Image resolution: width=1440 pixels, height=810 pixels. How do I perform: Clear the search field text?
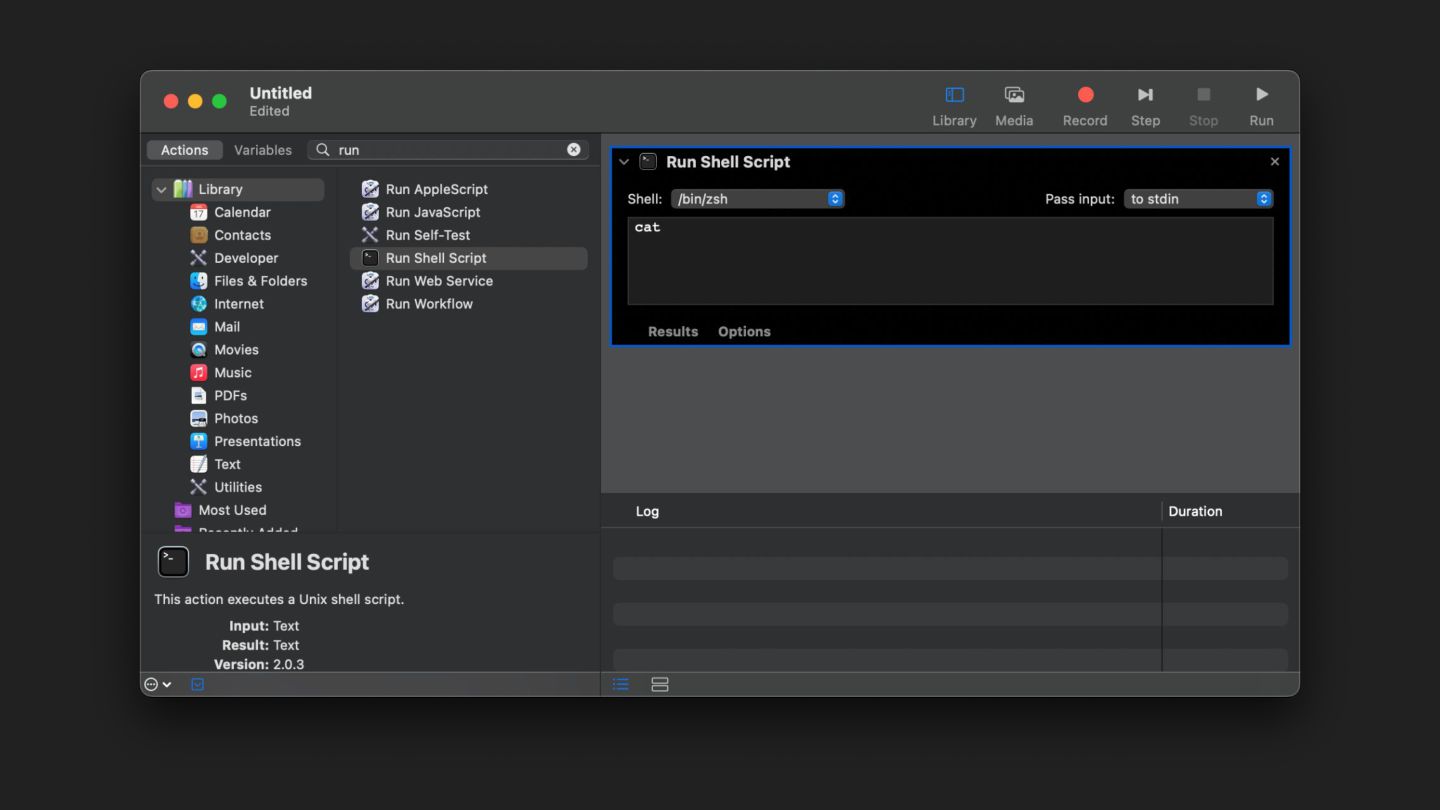tap(574, 150)
